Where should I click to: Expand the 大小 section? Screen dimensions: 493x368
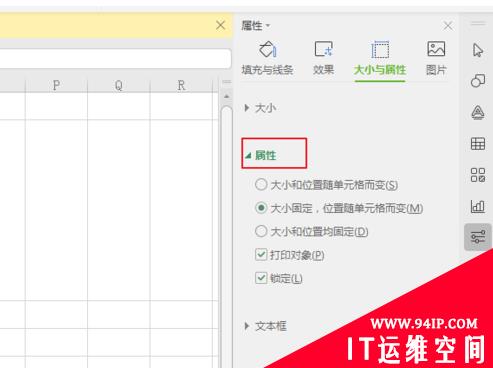tap(260, 108)
